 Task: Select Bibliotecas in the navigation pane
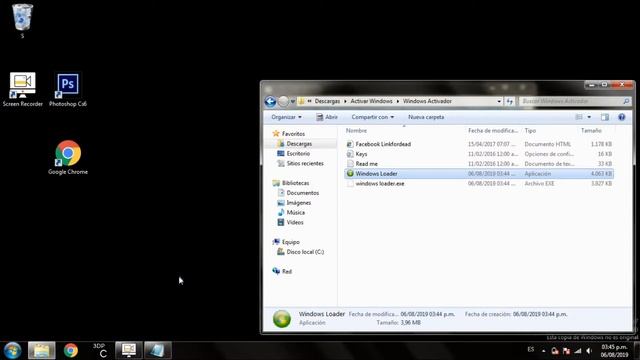point(291,183)
